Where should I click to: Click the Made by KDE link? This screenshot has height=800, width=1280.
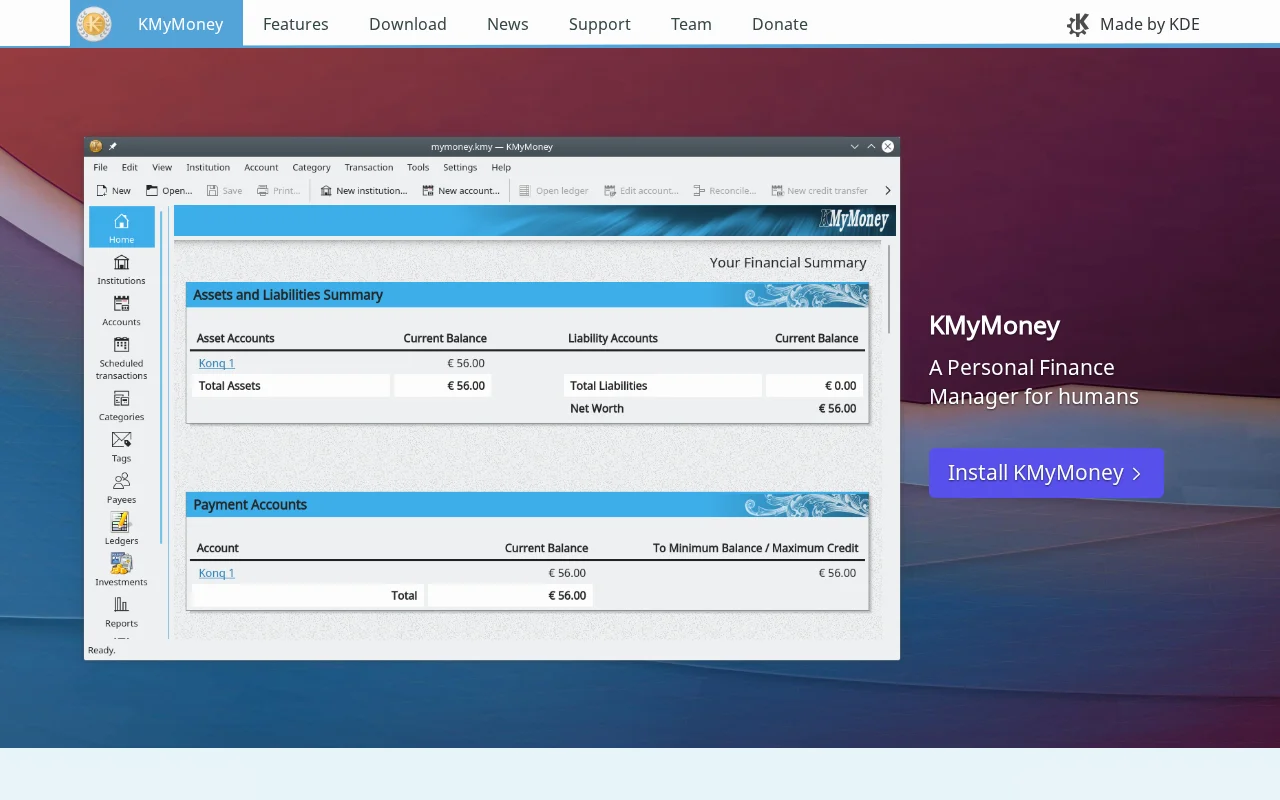[x=1133, y=24]
